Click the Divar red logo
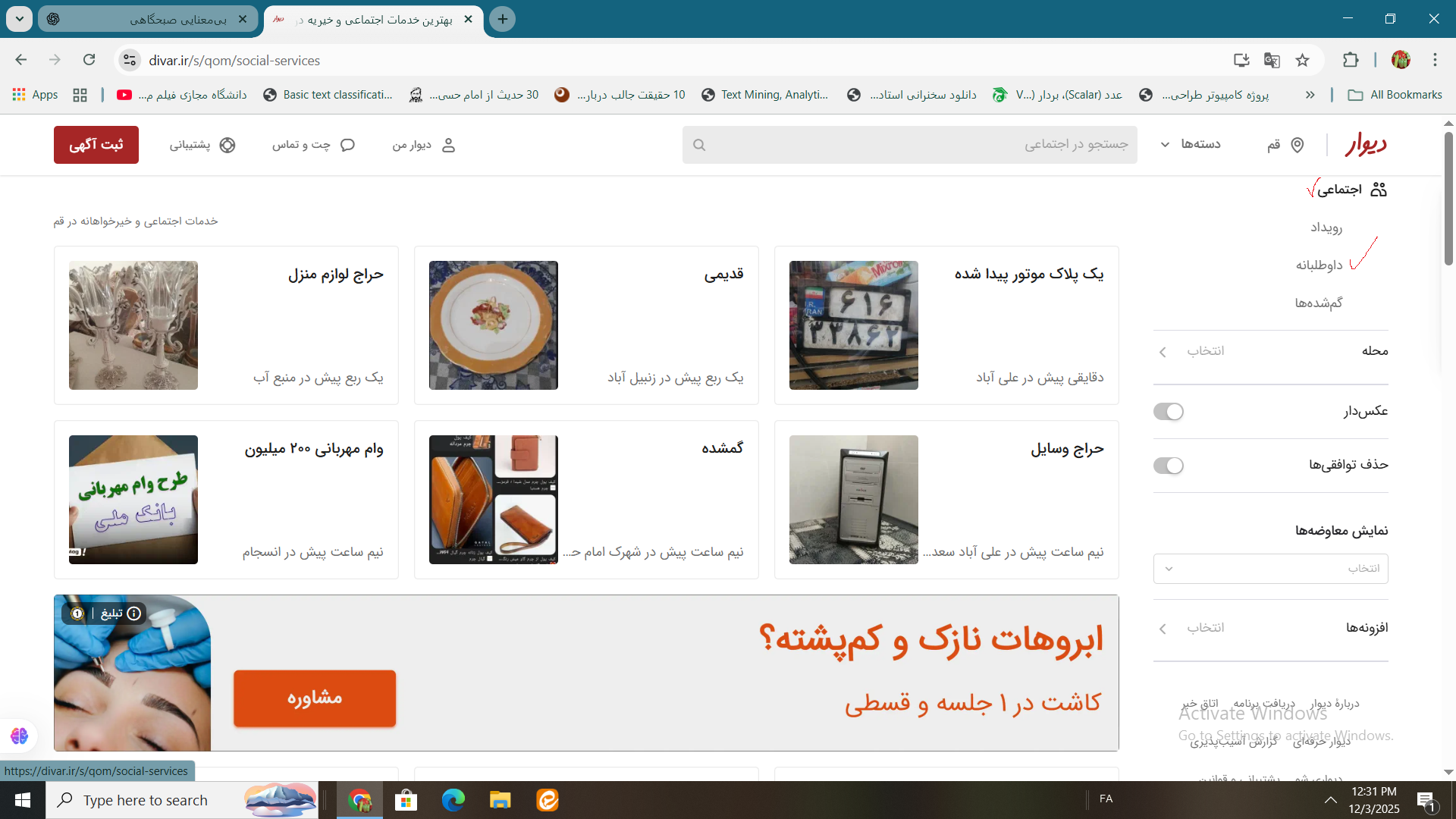This screenshot has width=1456, height=819. pyautogui.click(x=1366, y=144)
